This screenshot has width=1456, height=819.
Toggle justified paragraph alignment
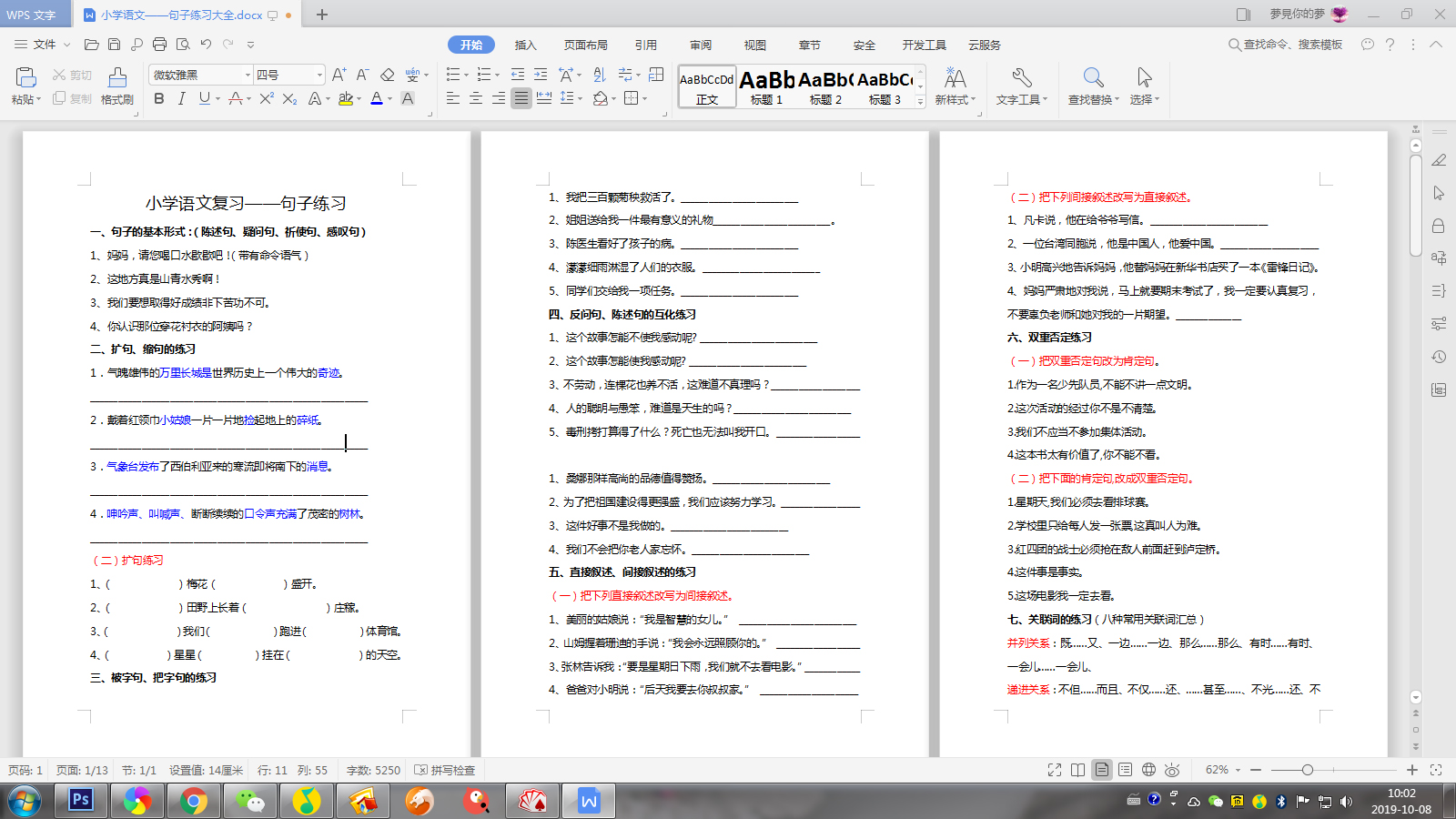[521, 98]
